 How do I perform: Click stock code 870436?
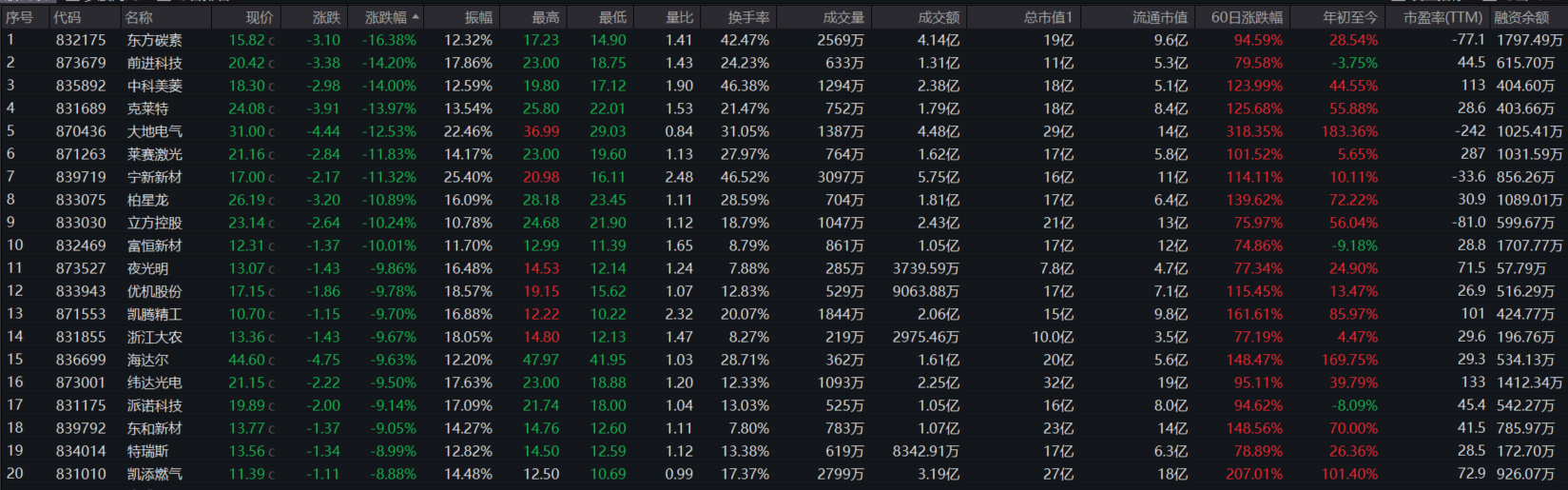[x=81, y=131]
